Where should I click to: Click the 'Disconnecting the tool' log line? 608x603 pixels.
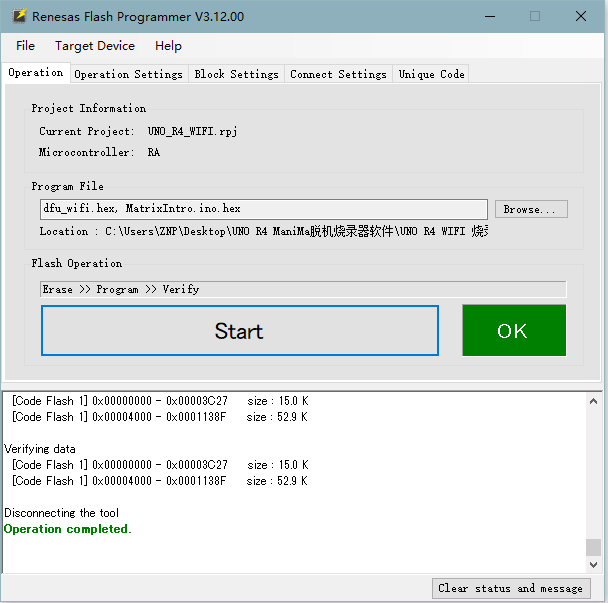[x=61, y=513]
